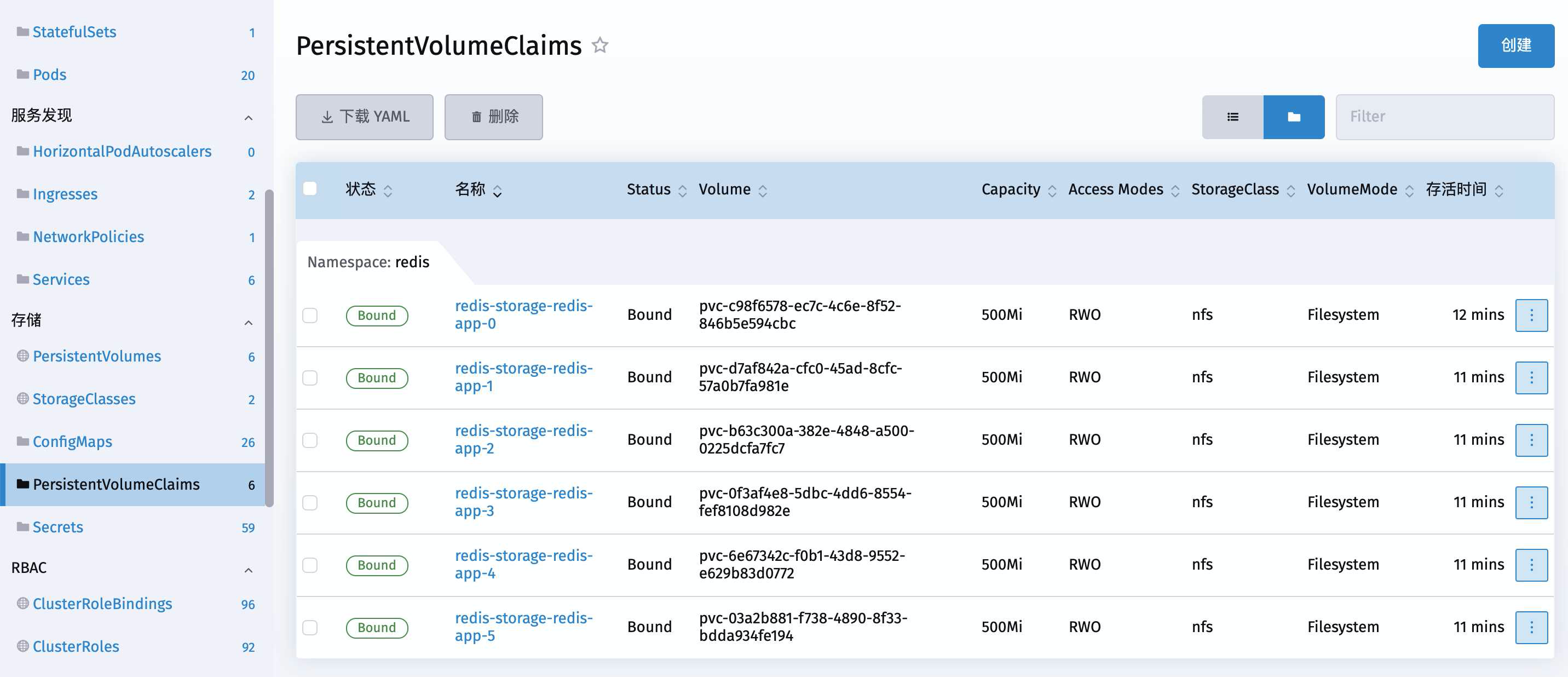Switch to namespace folder group view
1568x677 pixels.
pos(1294,117)
